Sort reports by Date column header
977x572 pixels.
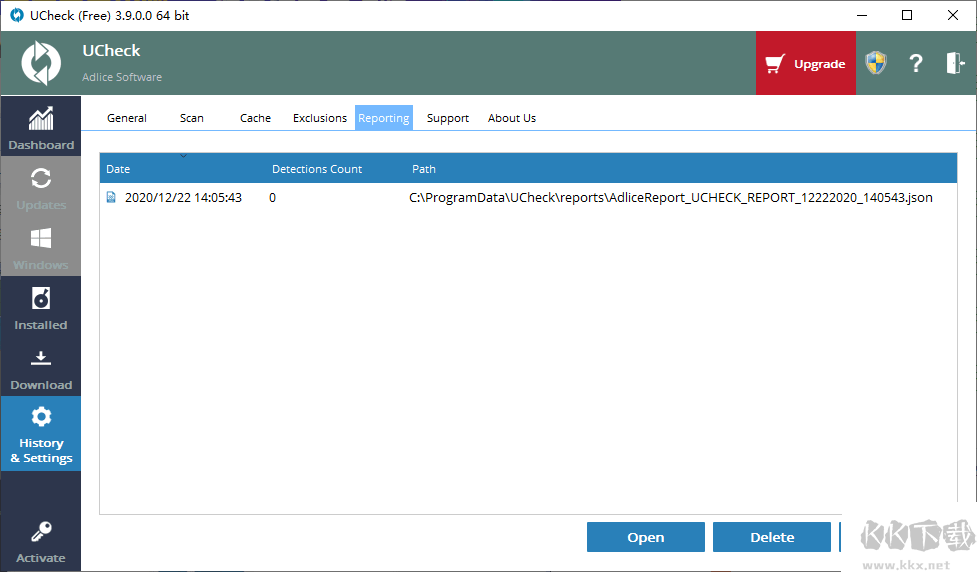click(118, 169)
